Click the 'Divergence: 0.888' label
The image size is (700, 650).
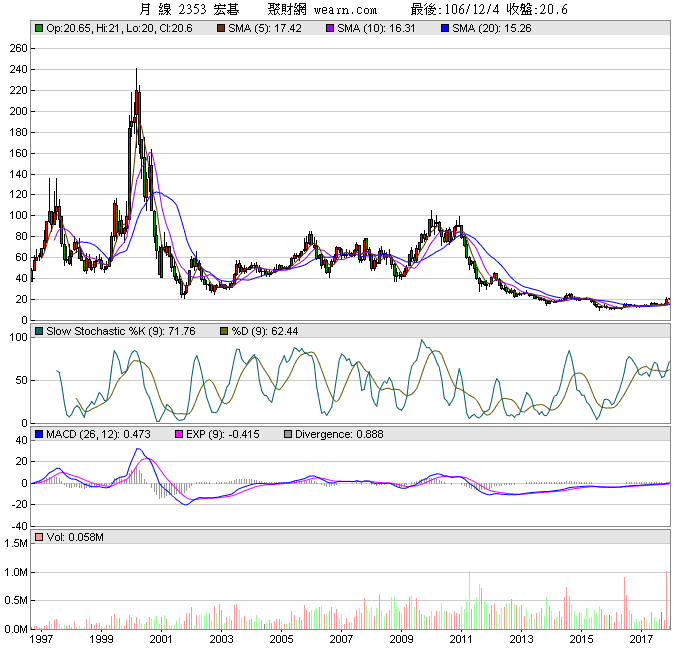tap(339, 434)
